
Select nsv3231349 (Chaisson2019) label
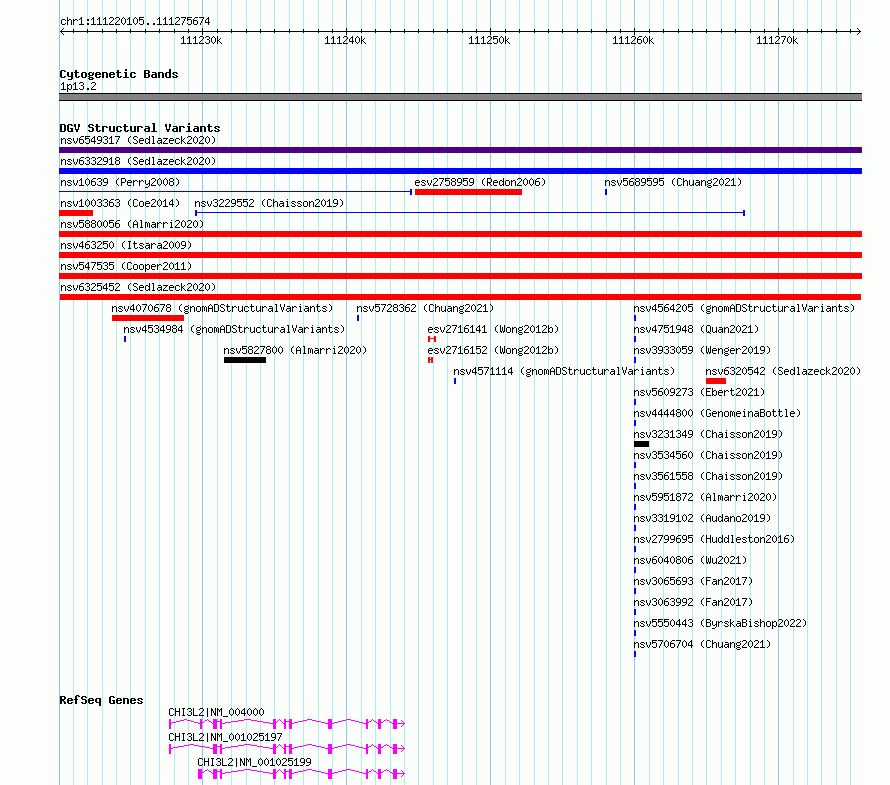[708, 434]
